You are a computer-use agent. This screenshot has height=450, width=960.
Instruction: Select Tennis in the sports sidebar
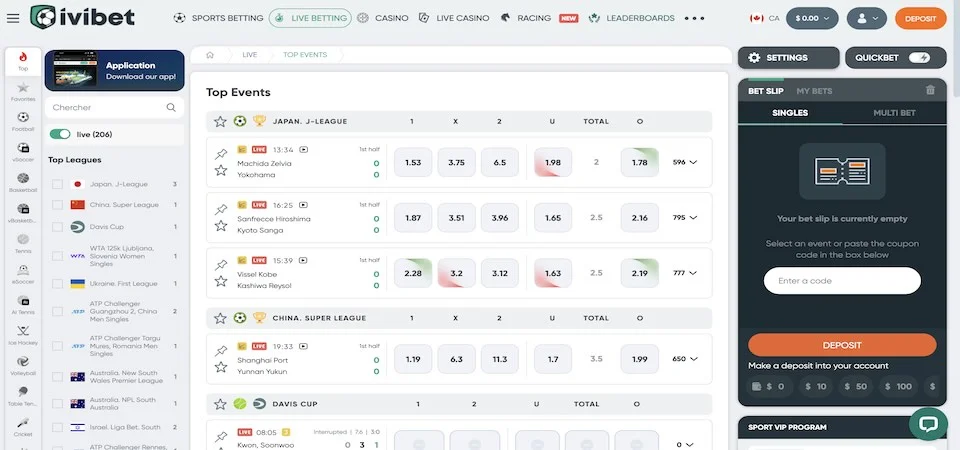(23, 244)
